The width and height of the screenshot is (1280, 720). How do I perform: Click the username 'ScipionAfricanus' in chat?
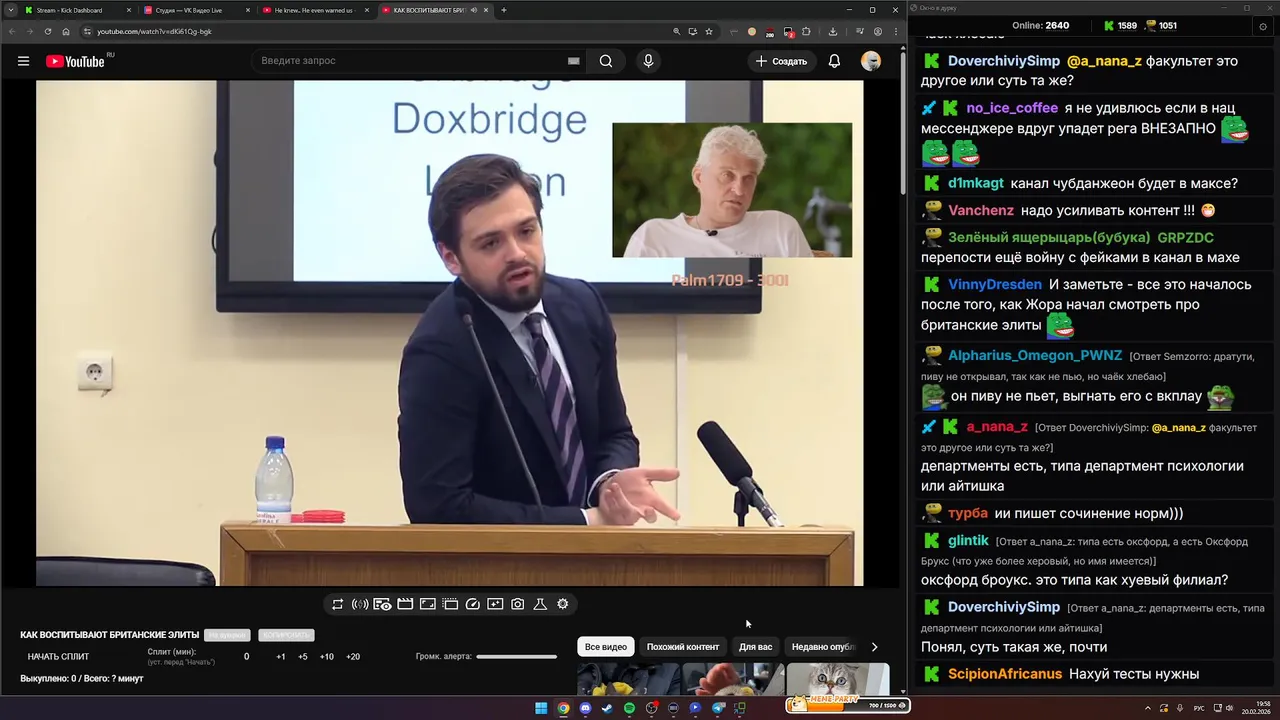coord(1005,674)
